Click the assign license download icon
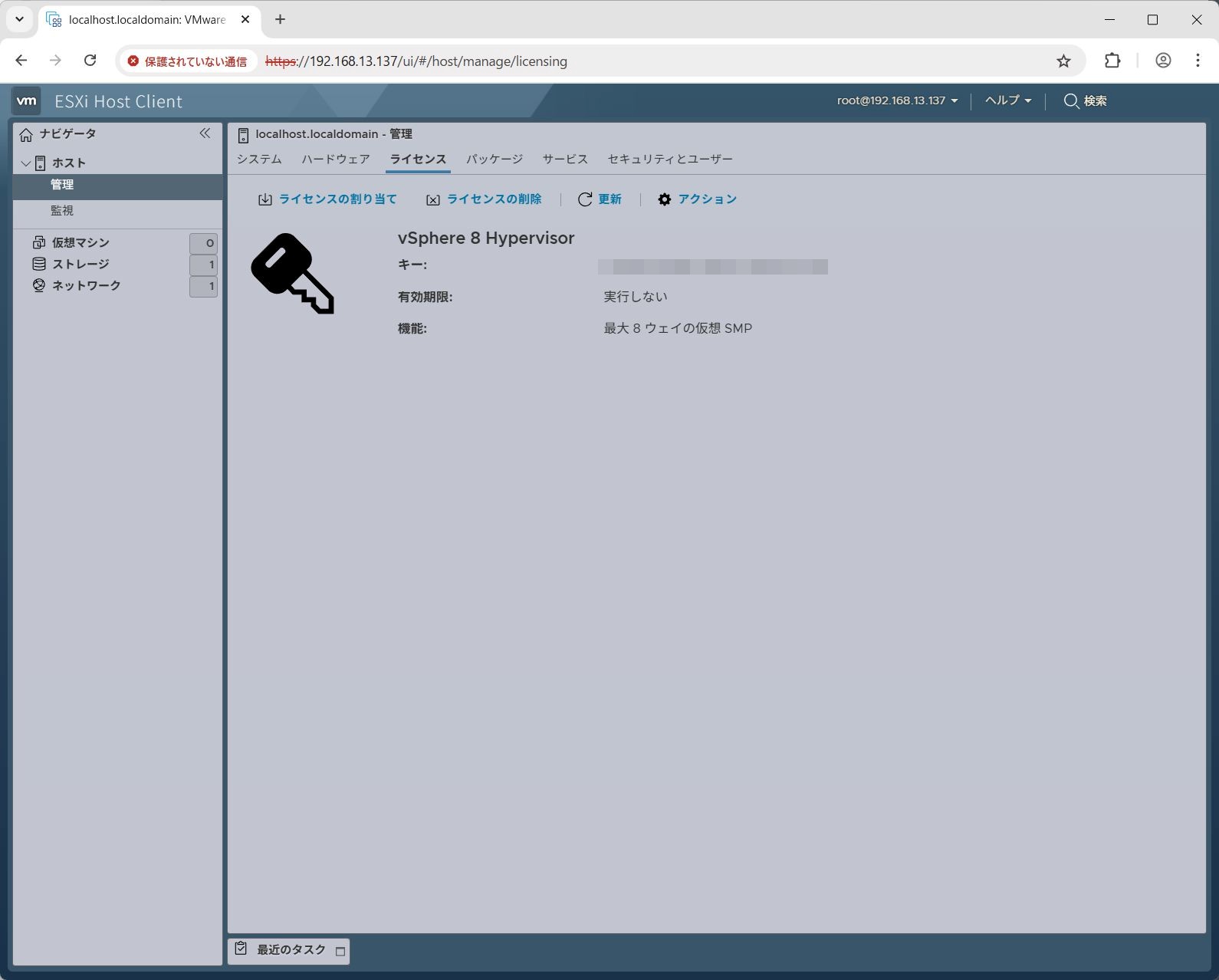 pyautogui.click(x=265, y=199)
